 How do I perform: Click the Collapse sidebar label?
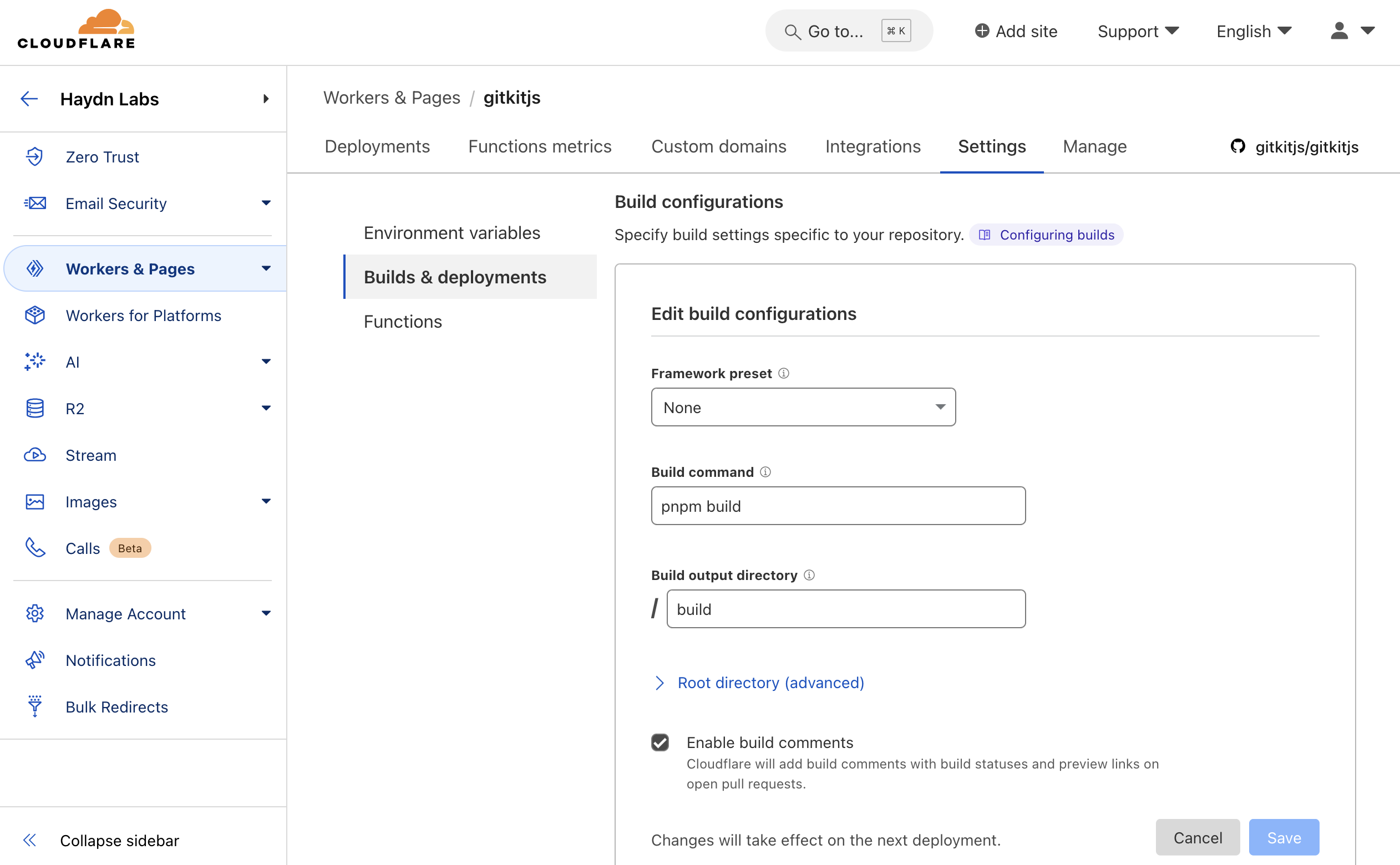pos(120,840)
